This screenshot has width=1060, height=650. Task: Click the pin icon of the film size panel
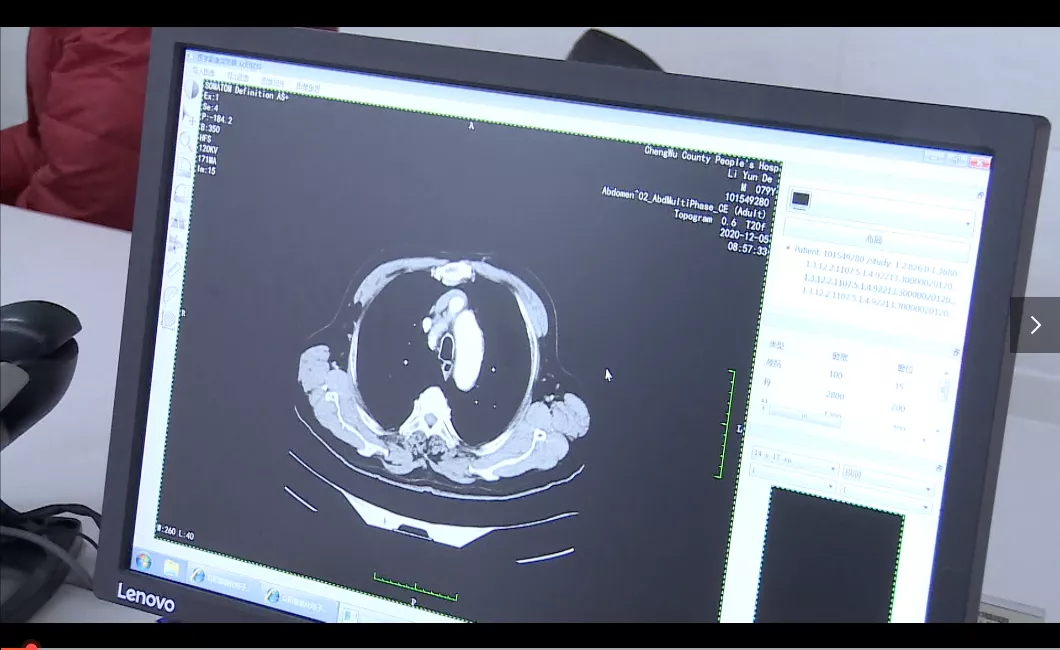pyautogui.click(x=939, y=468)
